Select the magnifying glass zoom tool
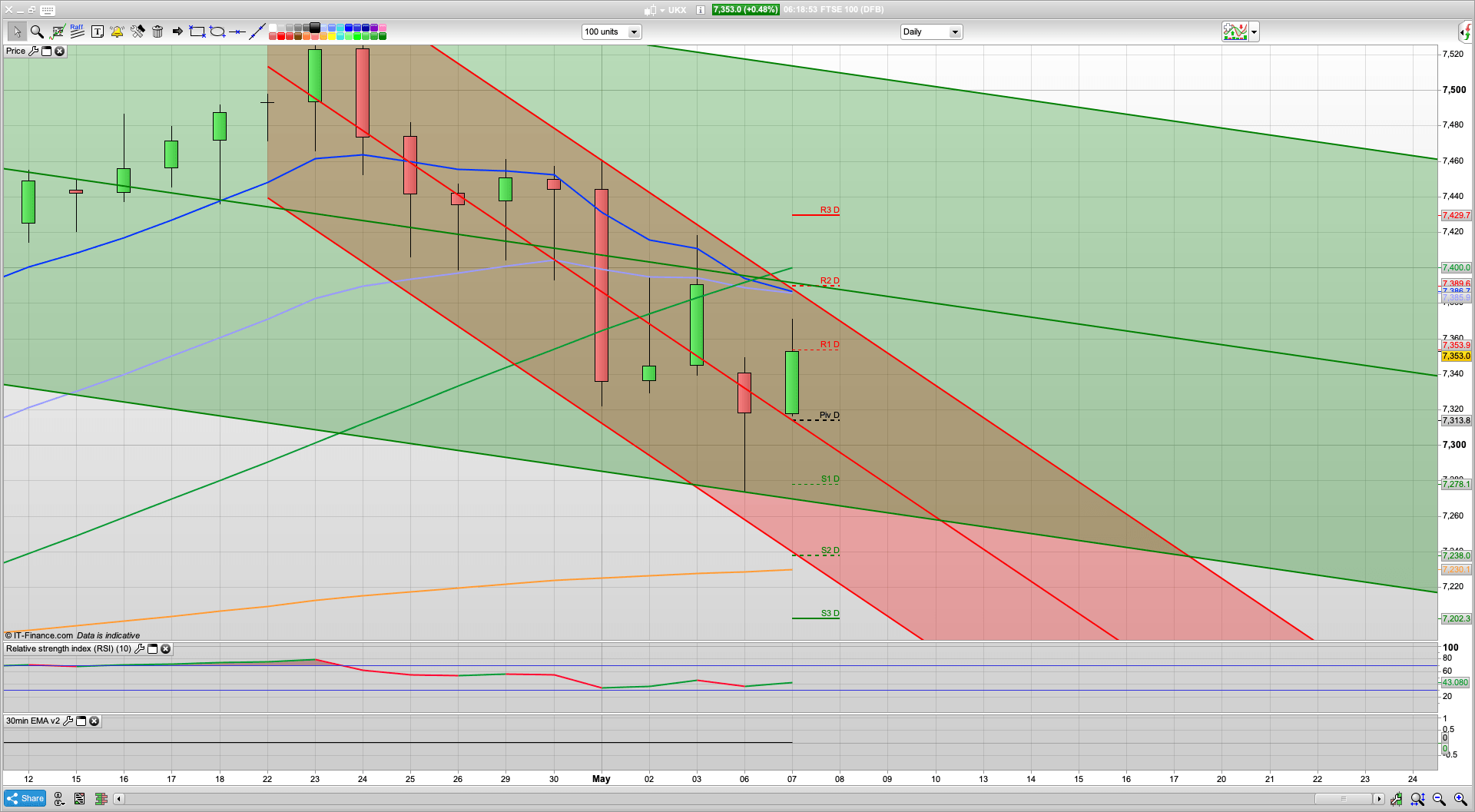 pyautogui.click(x=36, y=31)
